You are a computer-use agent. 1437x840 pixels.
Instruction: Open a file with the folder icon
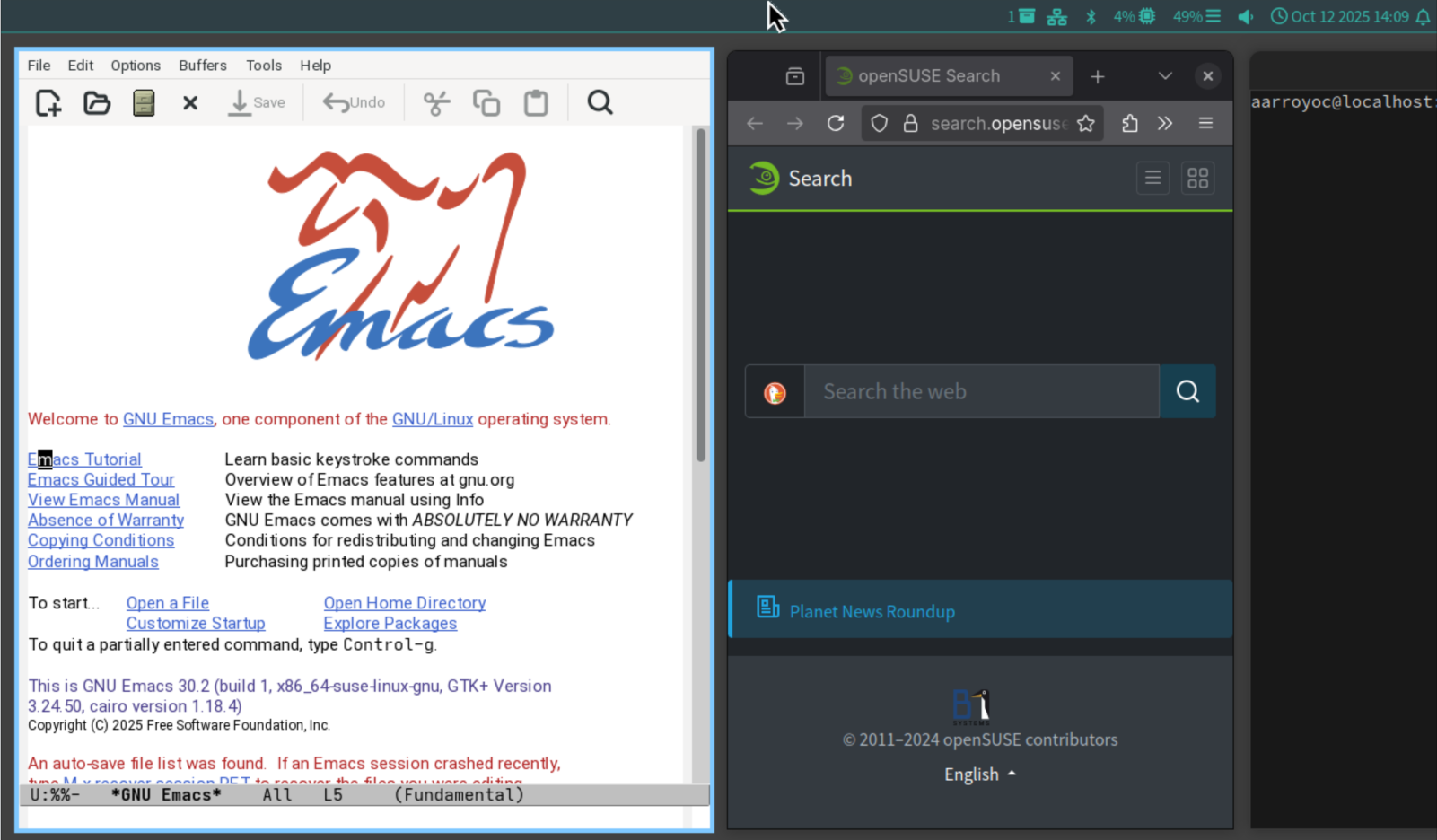click(97, 103)
